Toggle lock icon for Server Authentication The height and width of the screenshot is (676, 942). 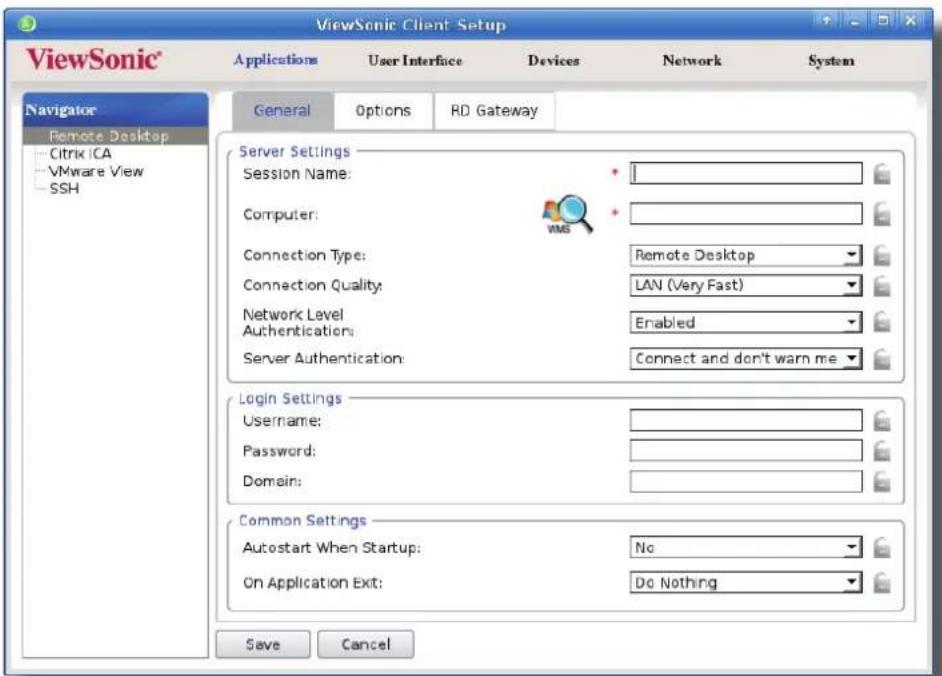(x=881, y=359)
